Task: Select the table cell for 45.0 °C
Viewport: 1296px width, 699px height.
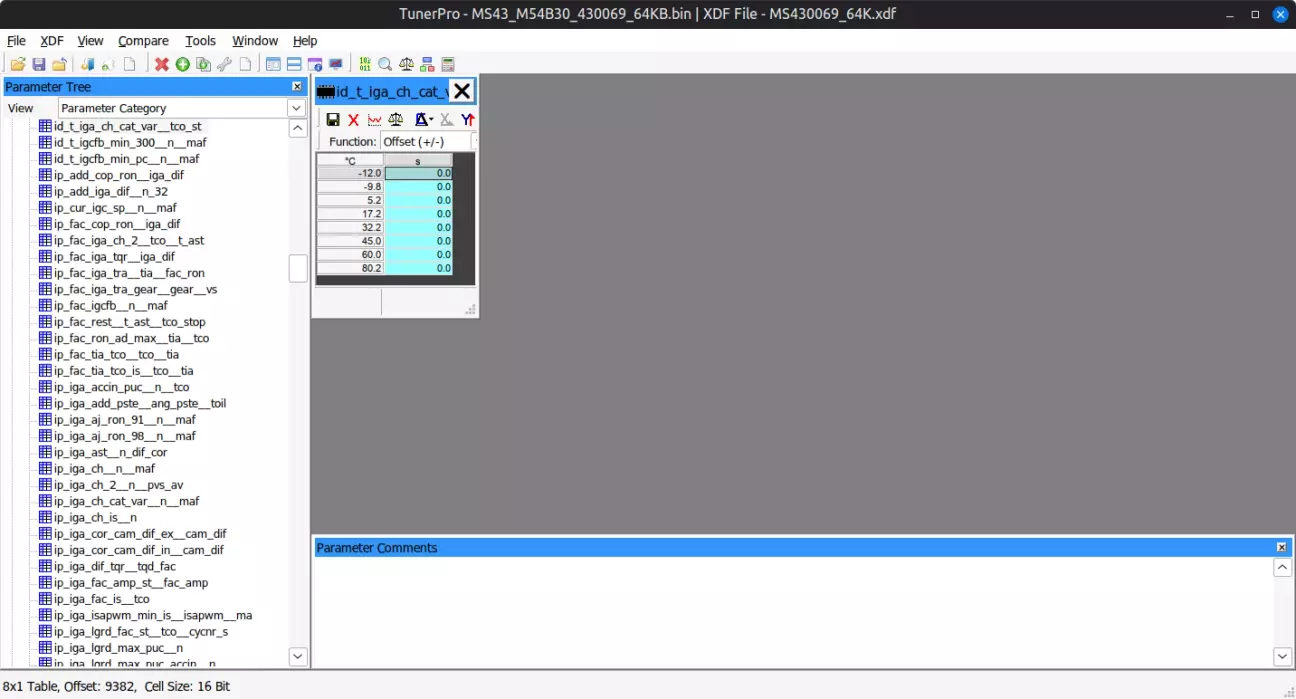Action: (418, 241)
